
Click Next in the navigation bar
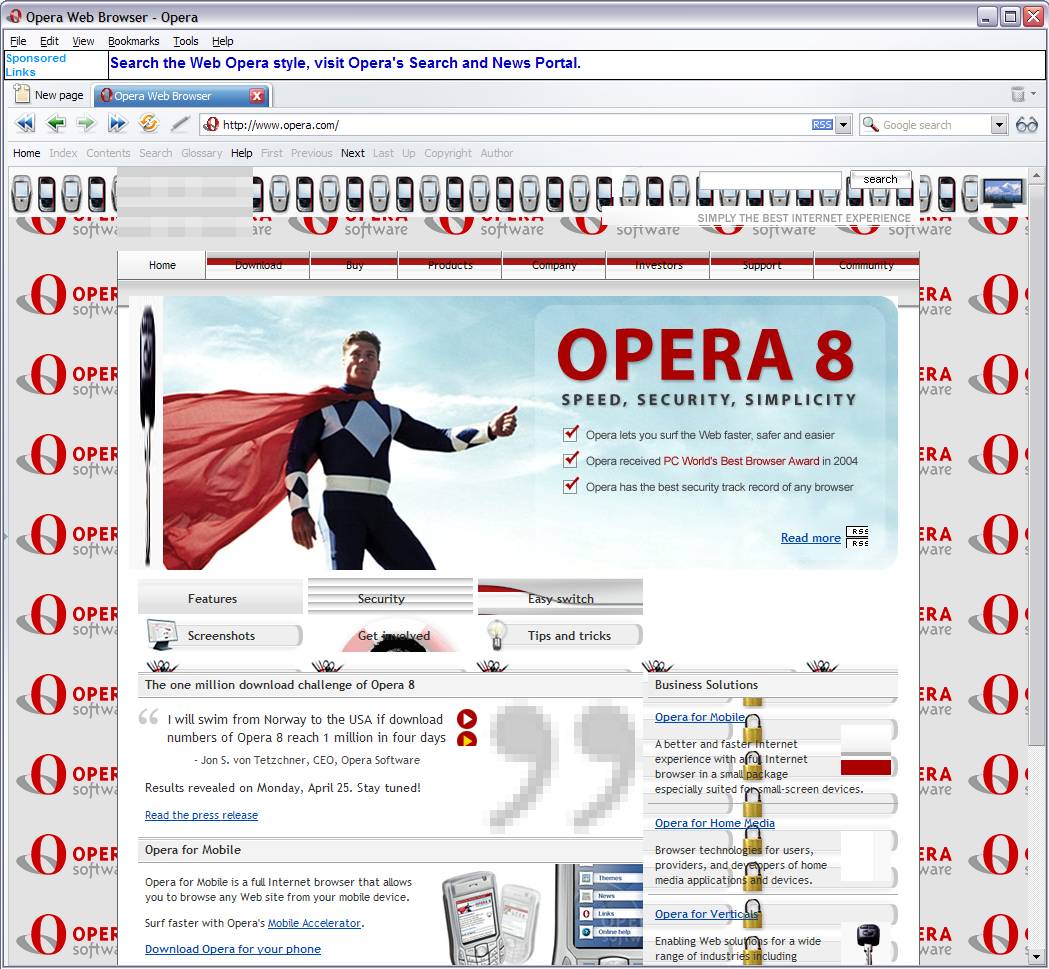(353, 153)
